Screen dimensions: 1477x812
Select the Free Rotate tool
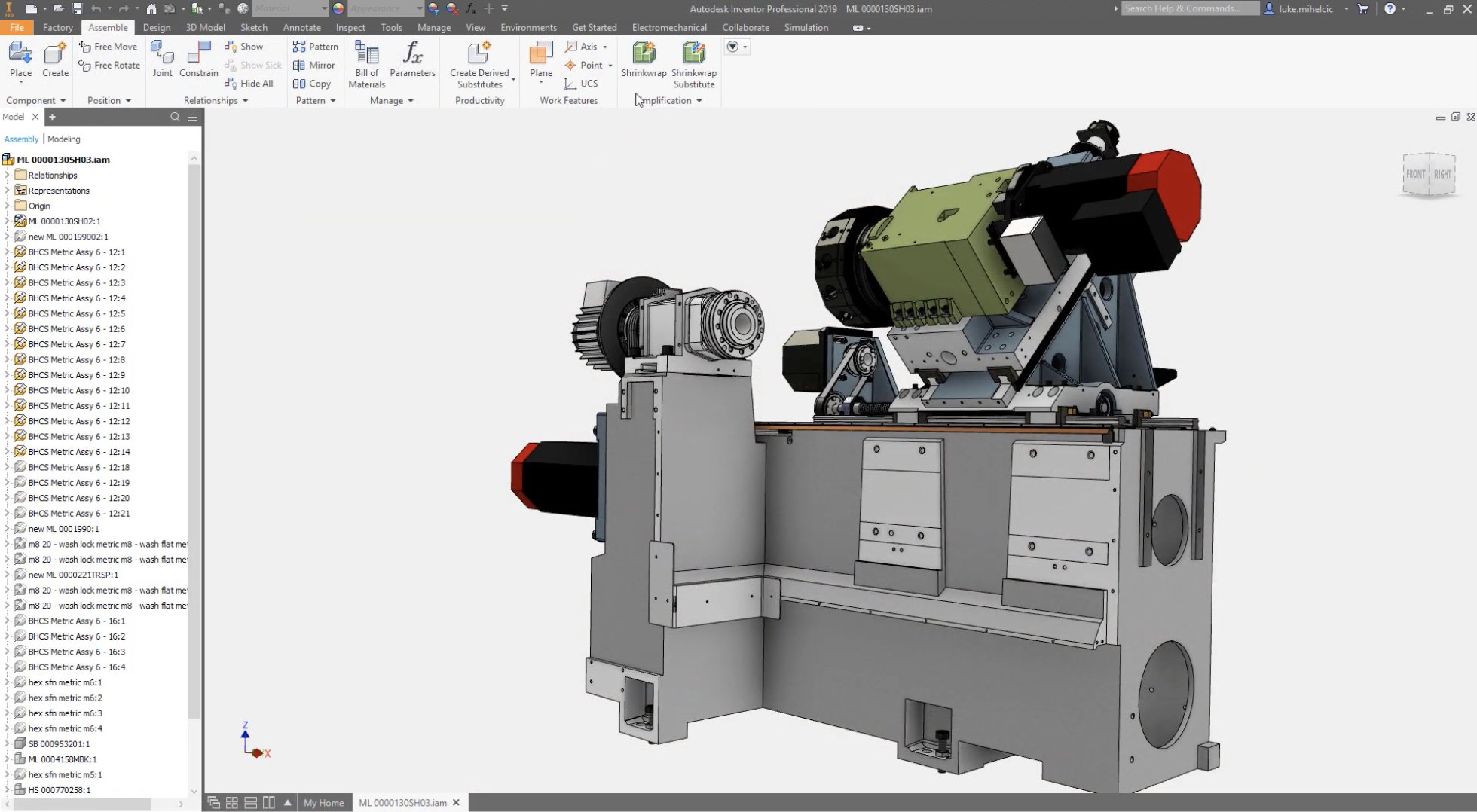[x=109, y=66]
